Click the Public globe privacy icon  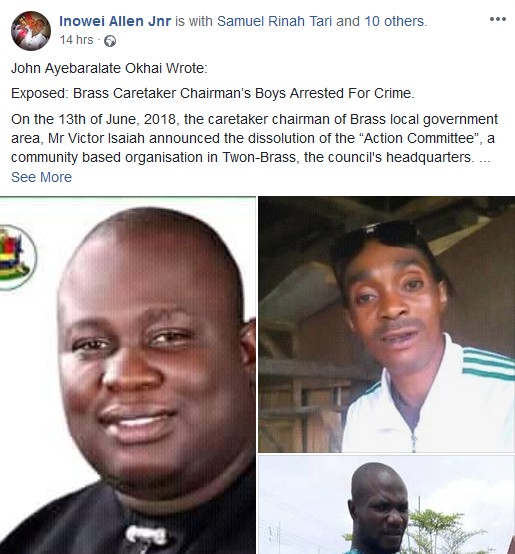110,41
